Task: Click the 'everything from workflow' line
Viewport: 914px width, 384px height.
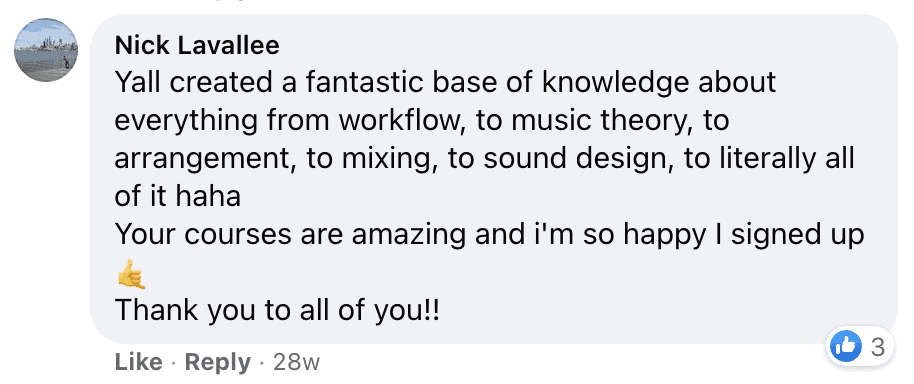Action: (422, 121)
